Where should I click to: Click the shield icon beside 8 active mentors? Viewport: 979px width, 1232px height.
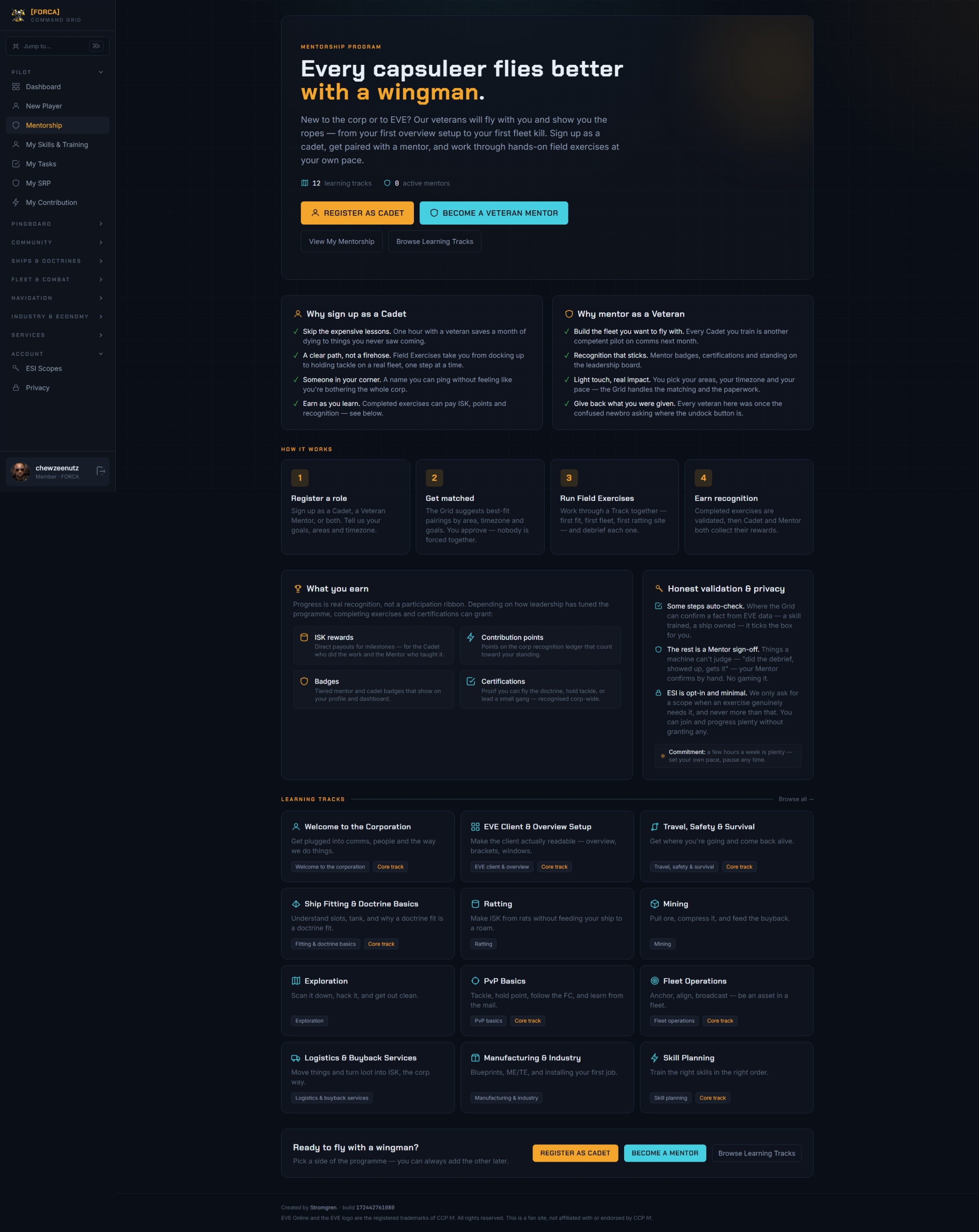(387, 183)
